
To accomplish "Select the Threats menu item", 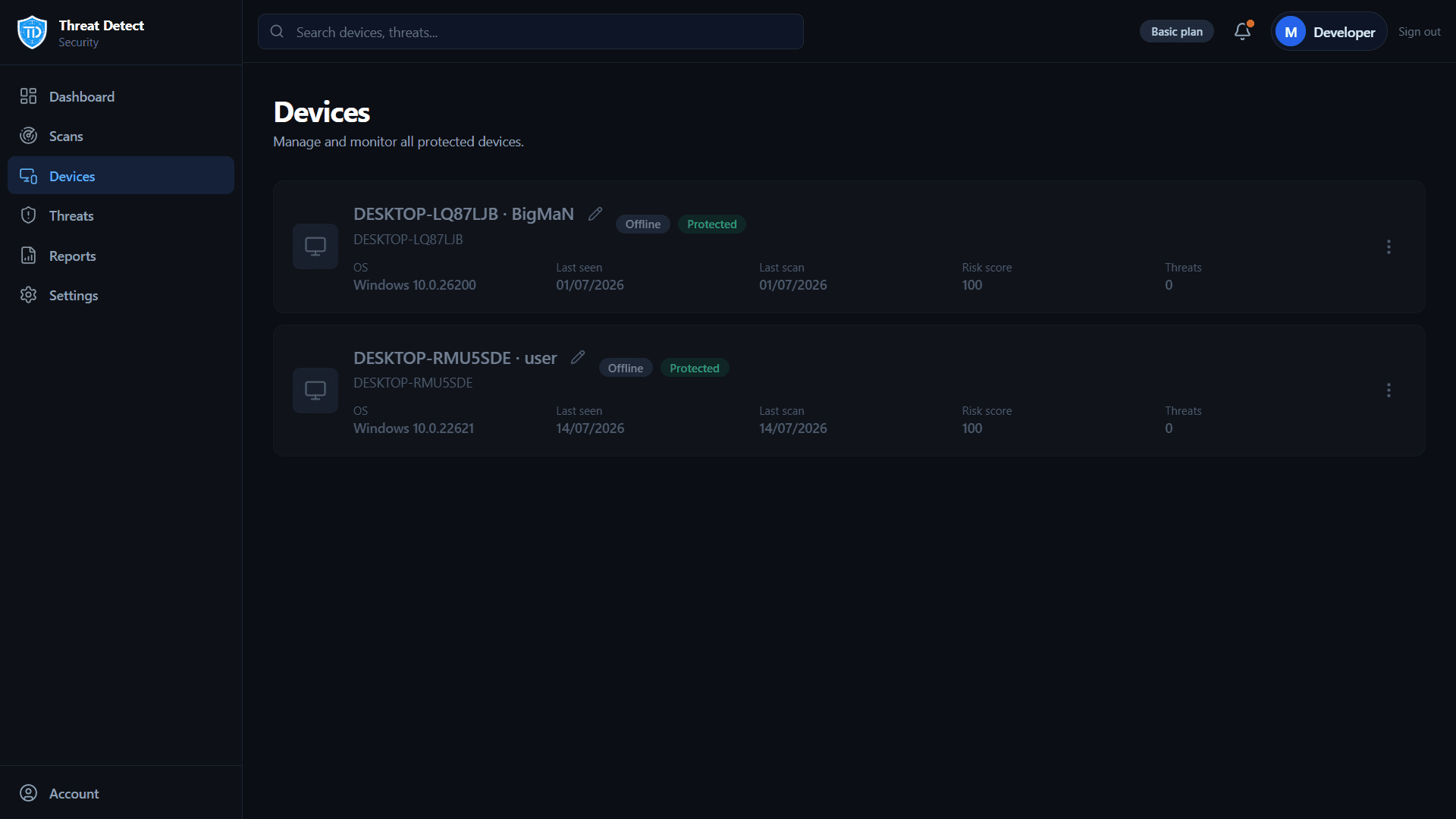I will (121, 215).
